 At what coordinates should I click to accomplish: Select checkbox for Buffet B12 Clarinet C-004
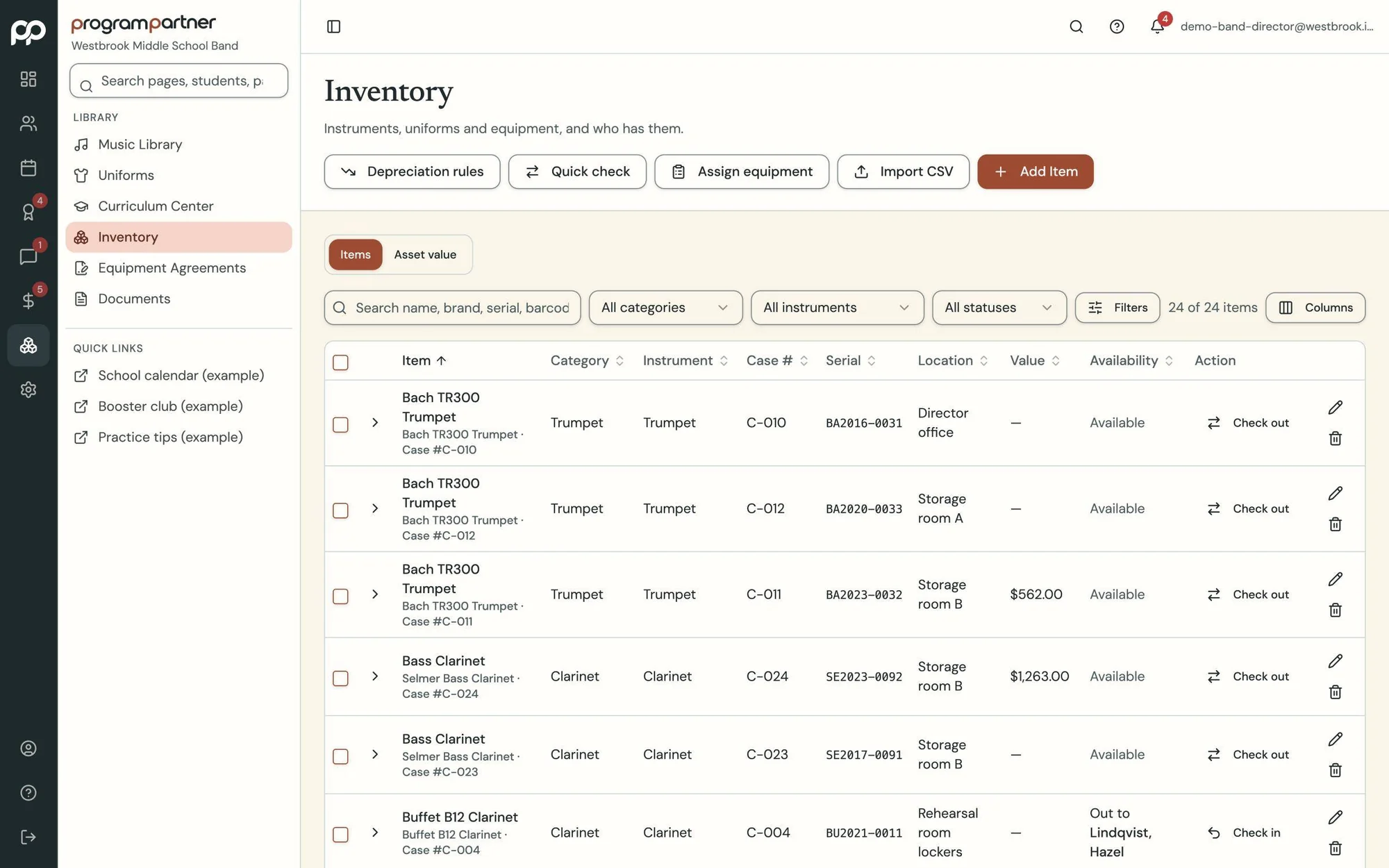click(x=340, y=835)
